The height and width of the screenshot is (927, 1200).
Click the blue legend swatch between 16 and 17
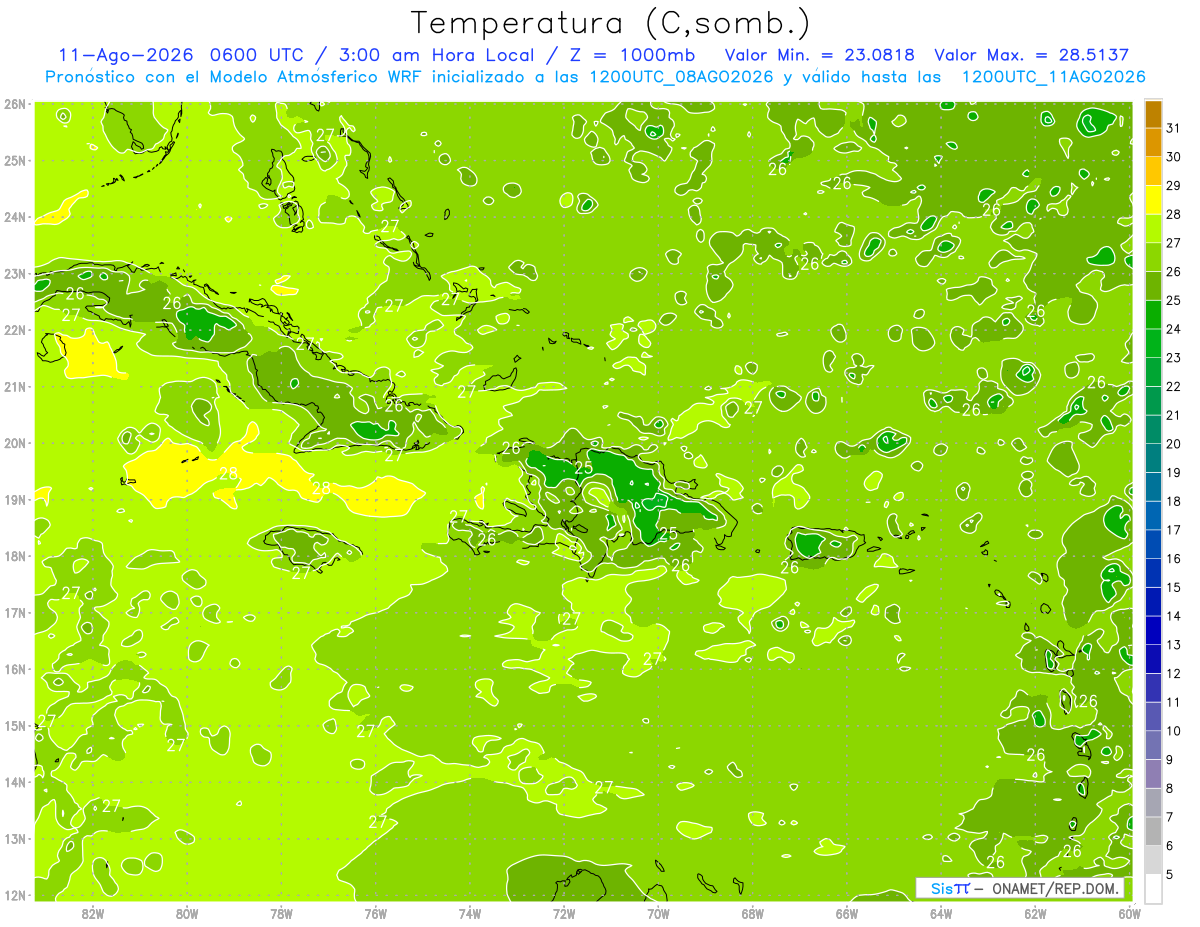tap(1153, 543)
